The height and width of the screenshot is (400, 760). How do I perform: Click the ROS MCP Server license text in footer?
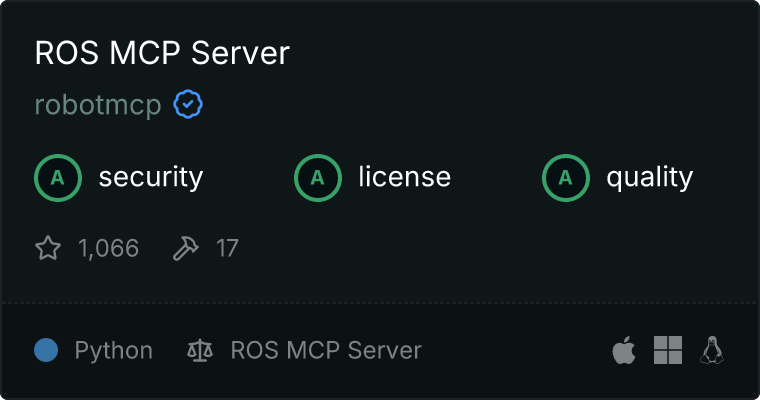(326, 351)
